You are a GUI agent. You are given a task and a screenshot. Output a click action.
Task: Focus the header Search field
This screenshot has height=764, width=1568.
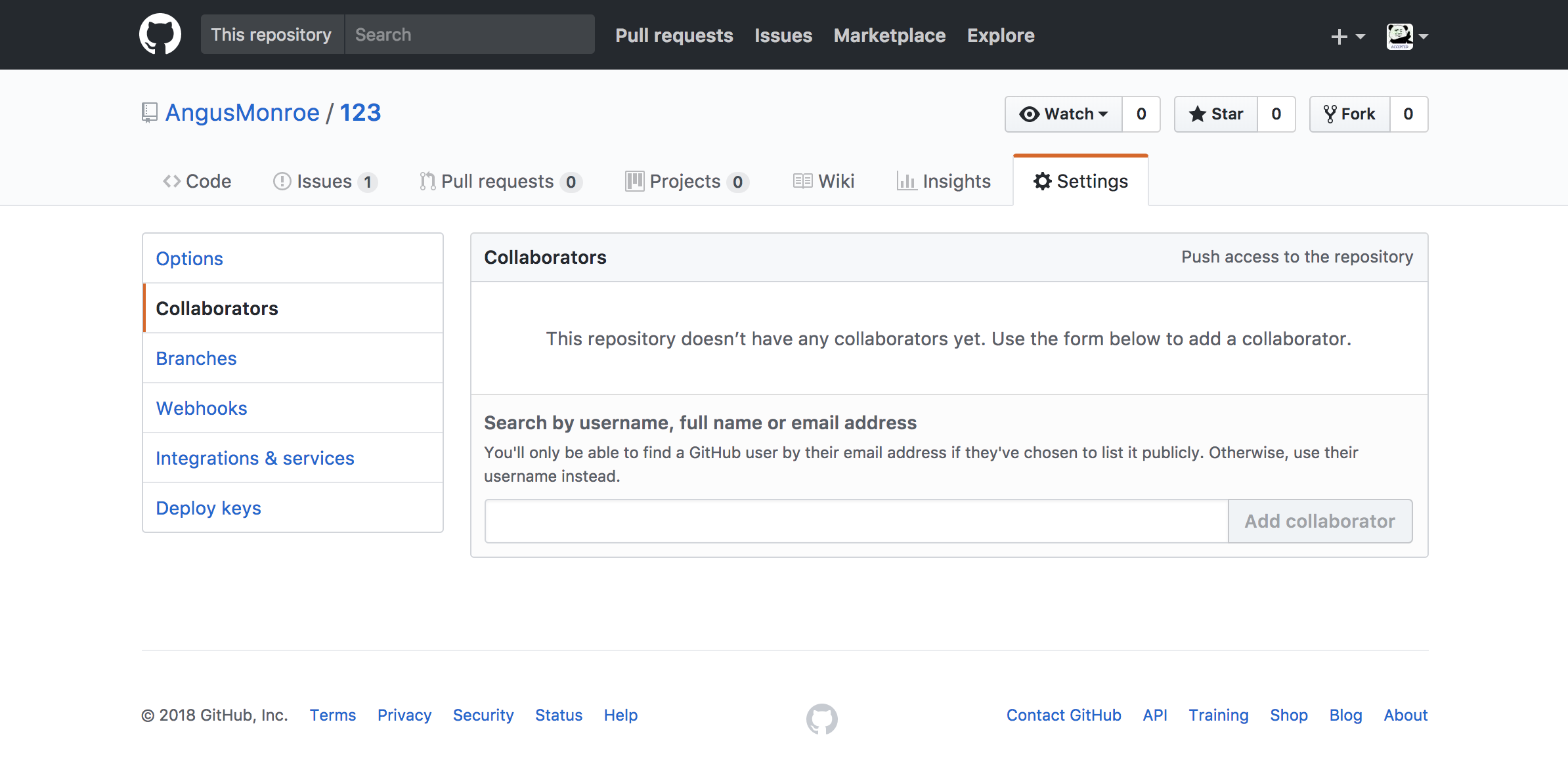click(469, 35)
